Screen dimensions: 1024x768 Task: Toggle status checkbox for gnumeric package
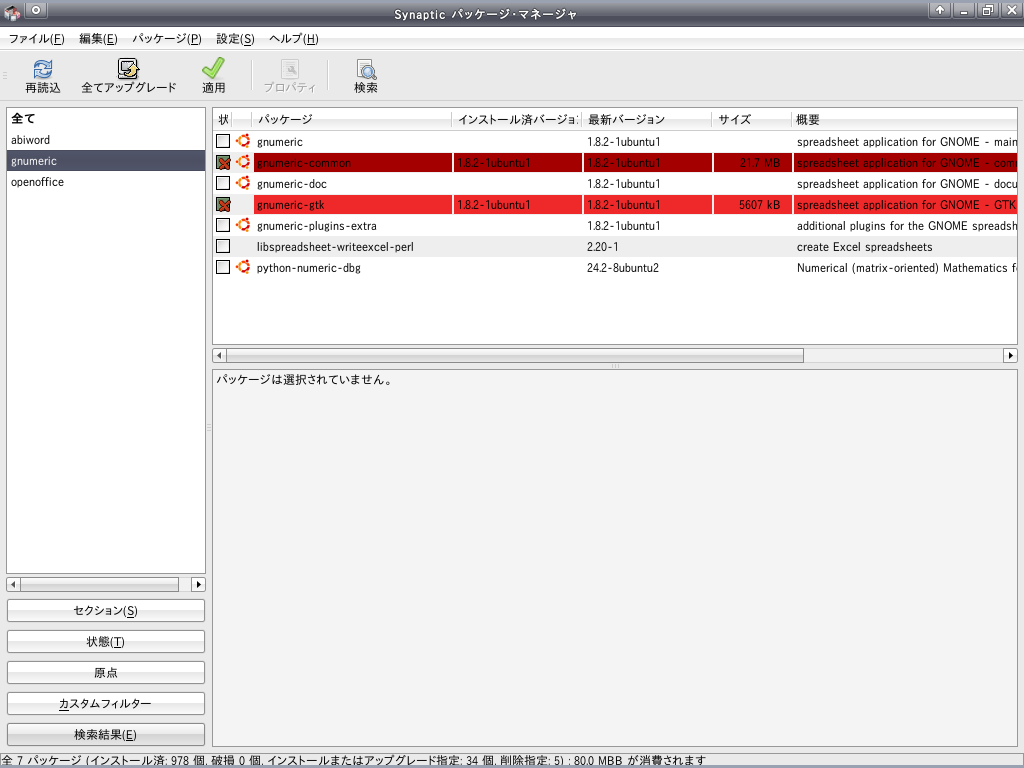tap(223, 141)
